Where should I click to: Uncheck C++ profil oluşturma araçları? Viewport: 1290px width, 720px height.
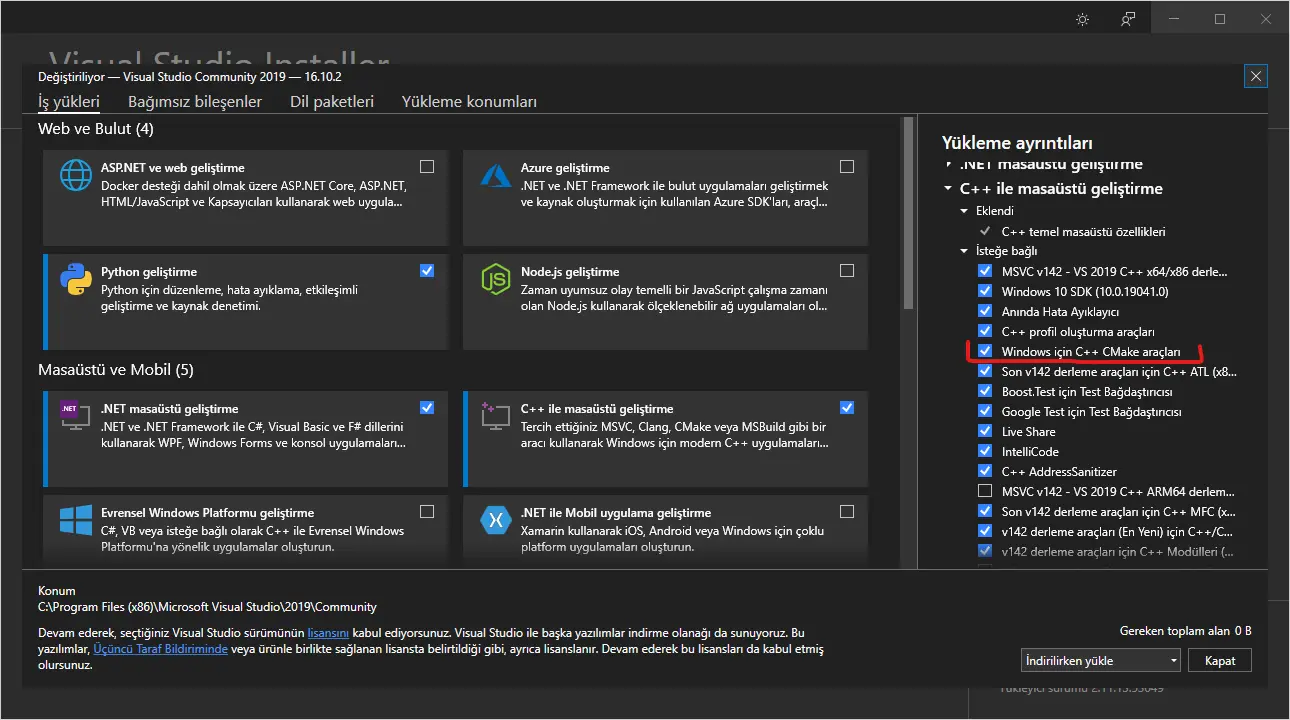point(985,331)
